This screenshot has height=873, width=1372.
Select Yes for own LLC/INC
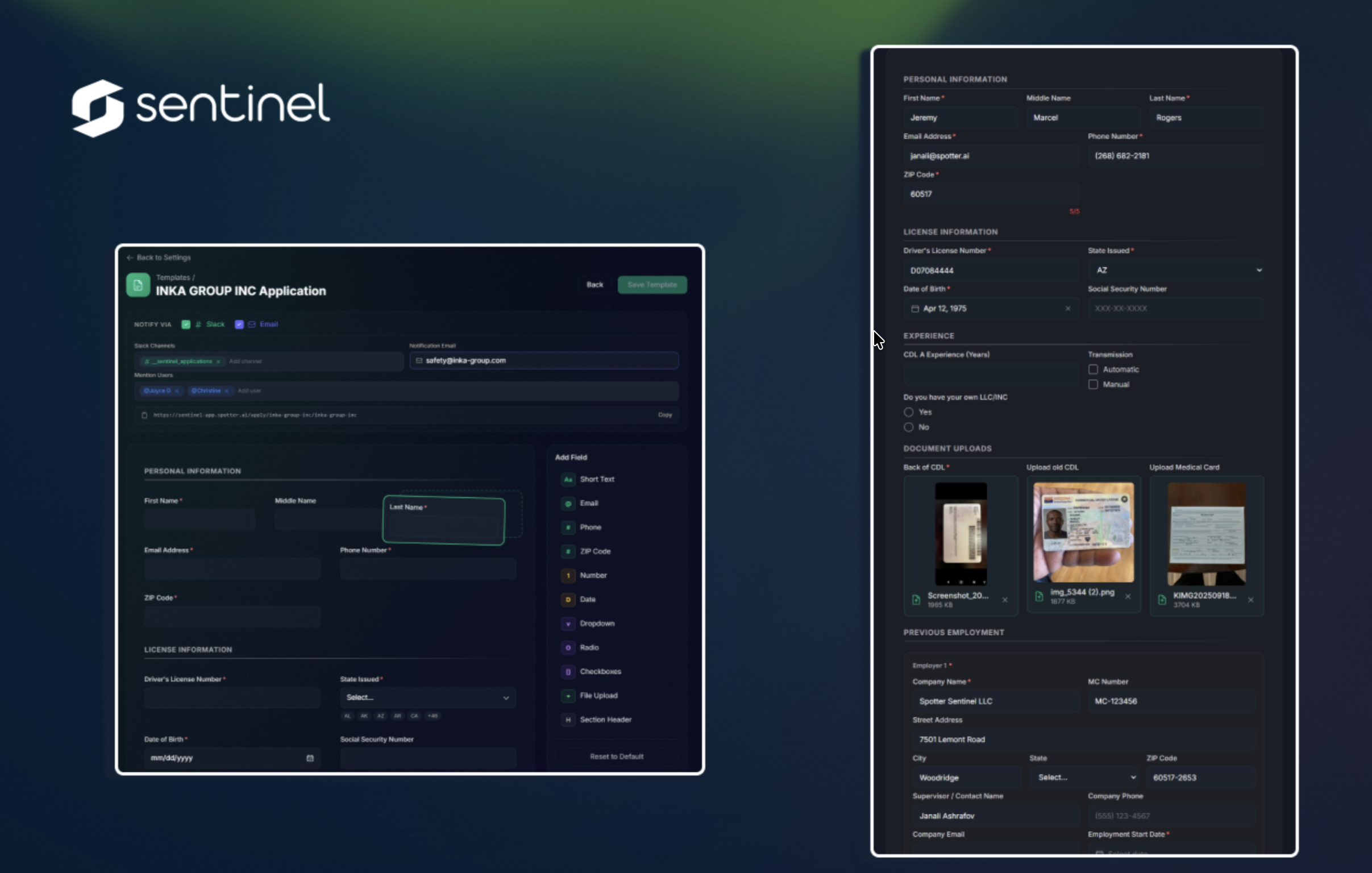[x=909, y=412]
